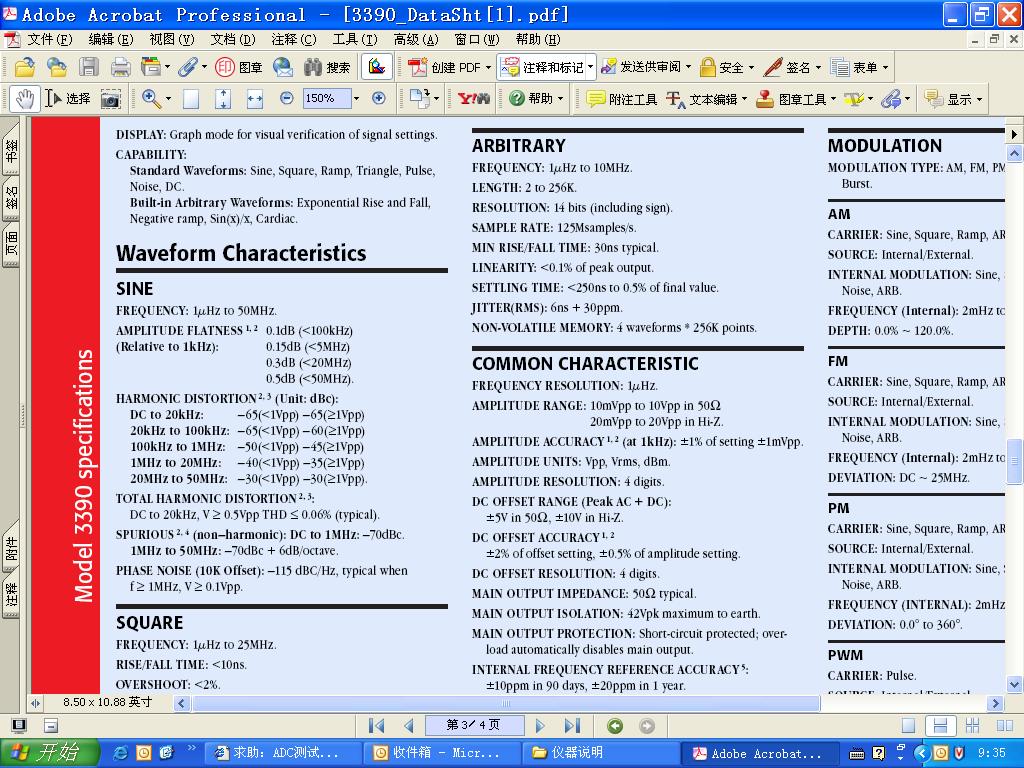
Task: Click the Windows 开始 Start button
Action: pyautogui.click(x=50, y=753)
